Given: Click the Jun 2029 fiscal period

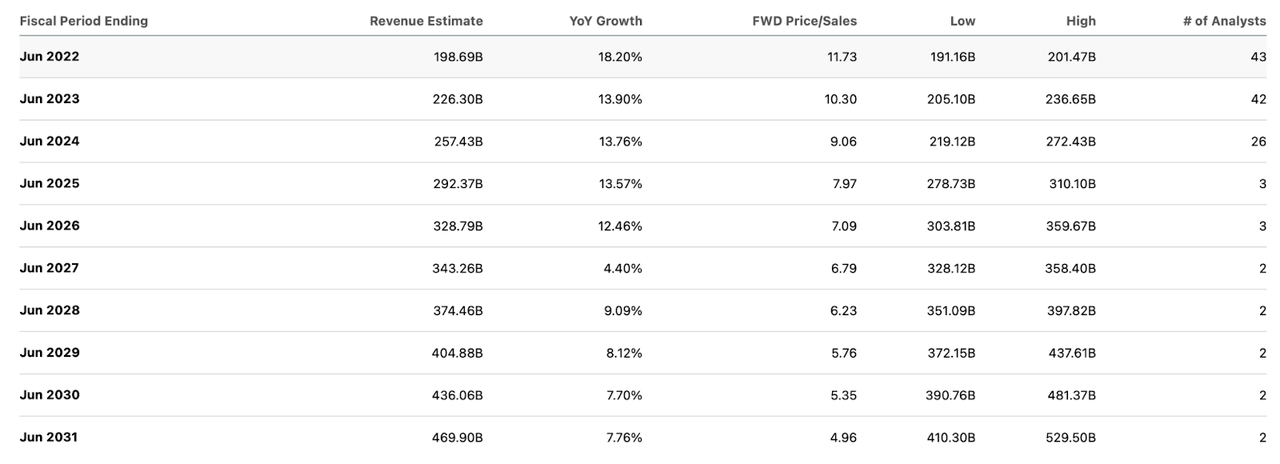Looking at the screenshot, I should 49,353.
